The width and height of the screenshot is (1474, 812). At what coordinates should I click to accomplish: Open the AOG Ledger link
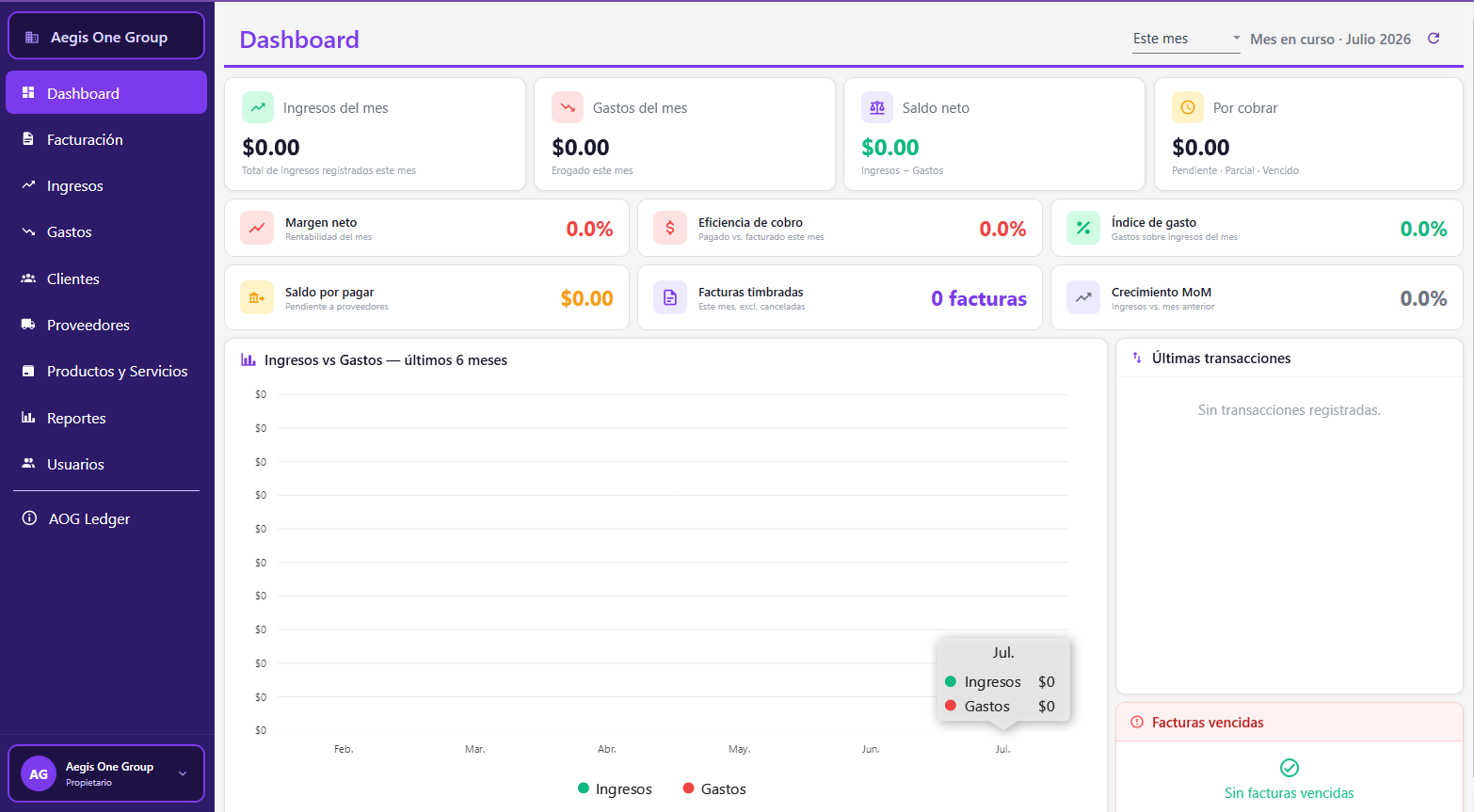pyautogui.click(x=106, y=518)
